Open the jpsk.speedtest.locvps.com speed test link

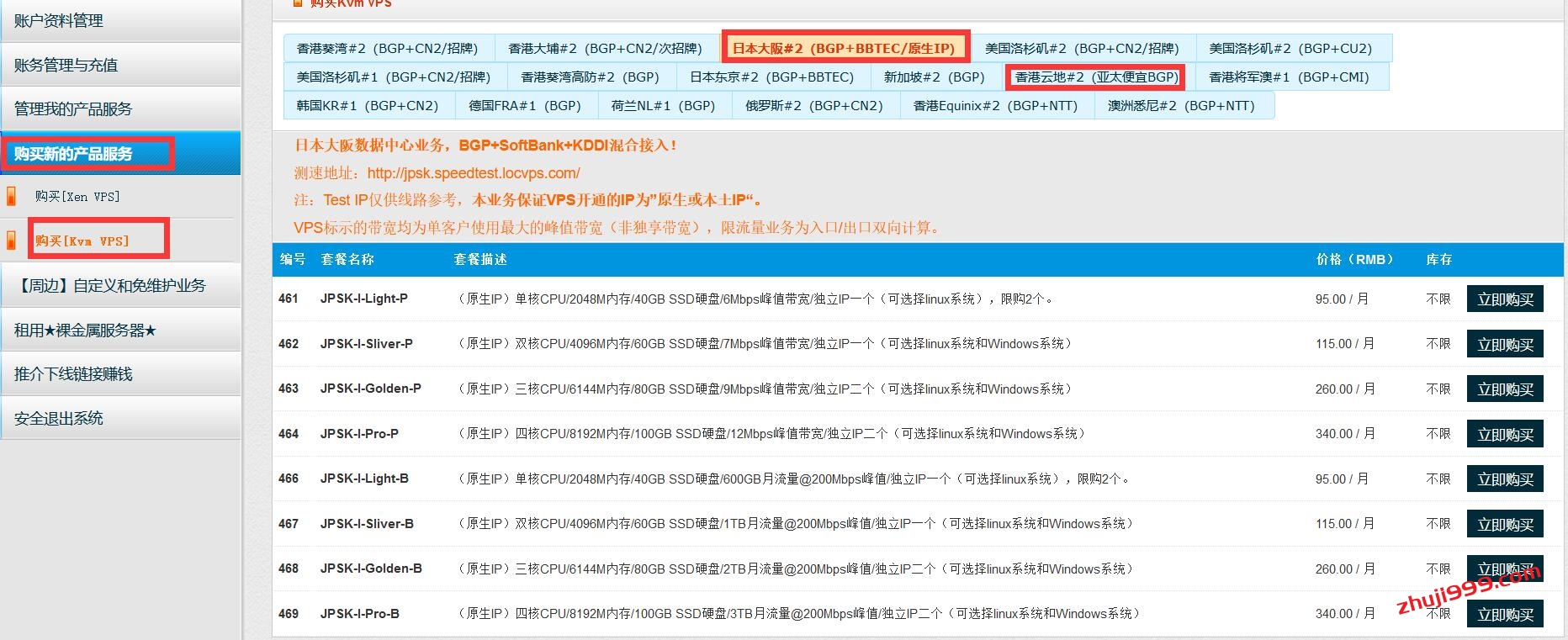point(474,173)
